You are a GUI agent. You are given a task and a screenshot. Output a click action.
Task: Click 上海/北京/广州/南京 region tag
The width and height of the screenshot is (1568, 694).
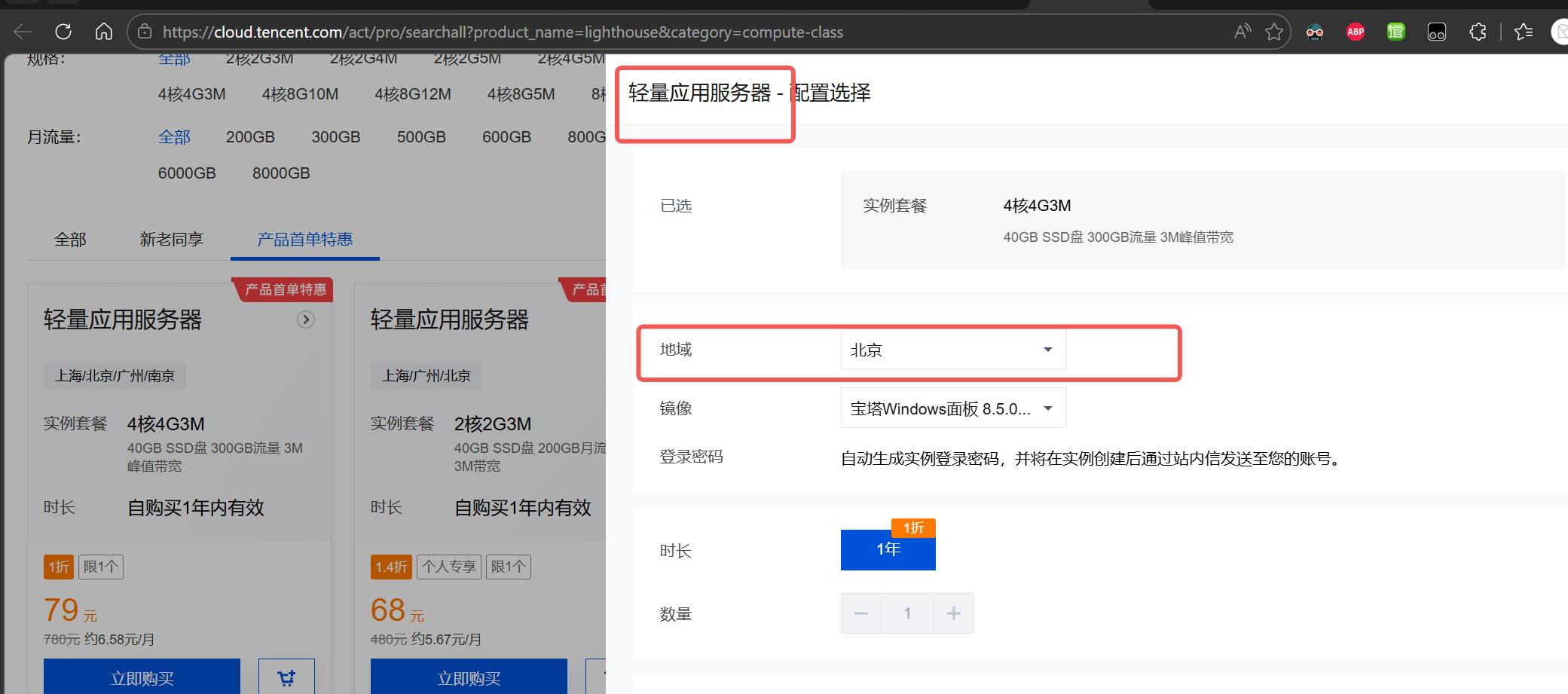coord(115,375)
